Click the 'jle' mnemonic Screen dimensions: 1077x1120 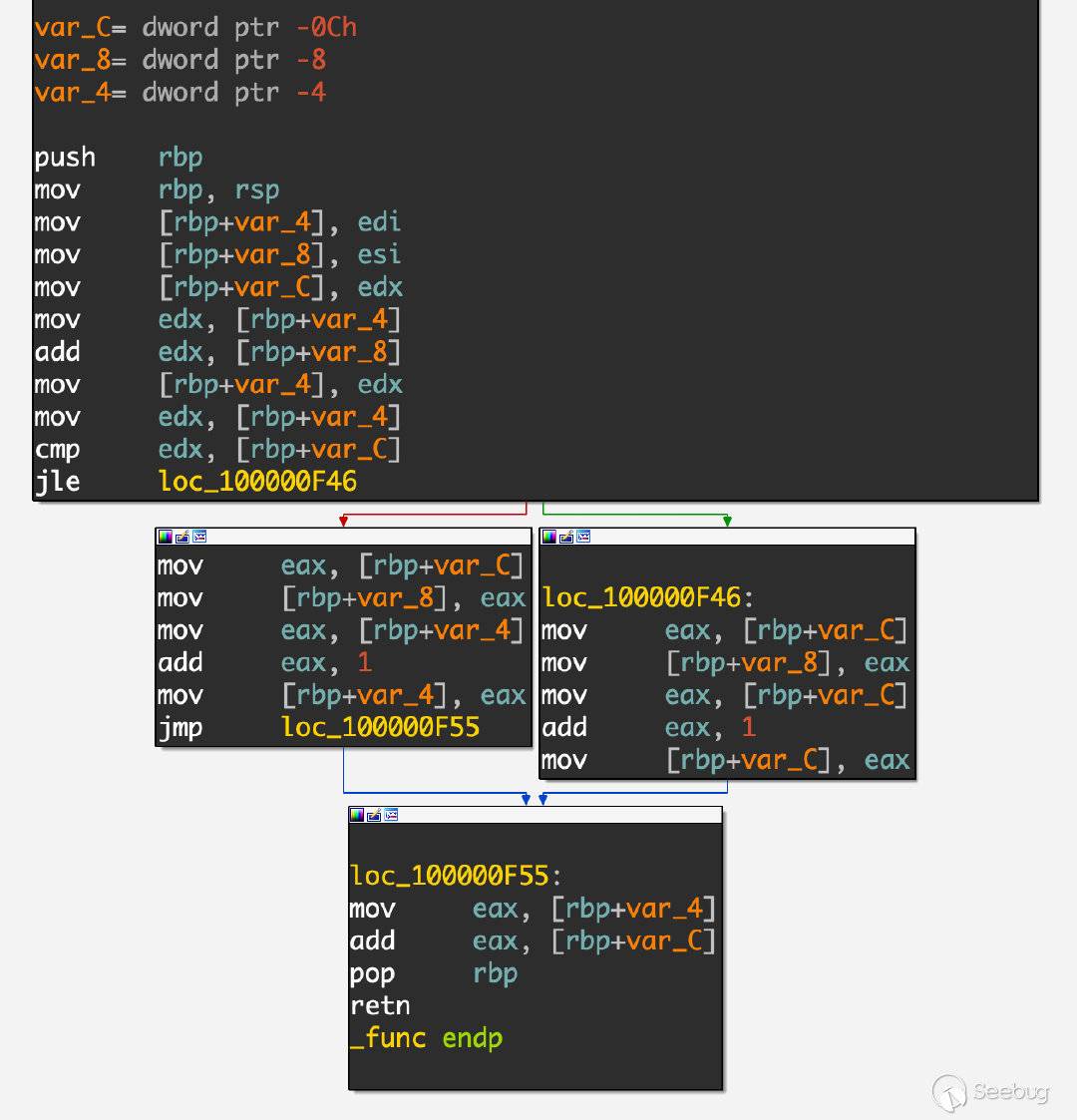pyautogui.click(x=57, y=482)
